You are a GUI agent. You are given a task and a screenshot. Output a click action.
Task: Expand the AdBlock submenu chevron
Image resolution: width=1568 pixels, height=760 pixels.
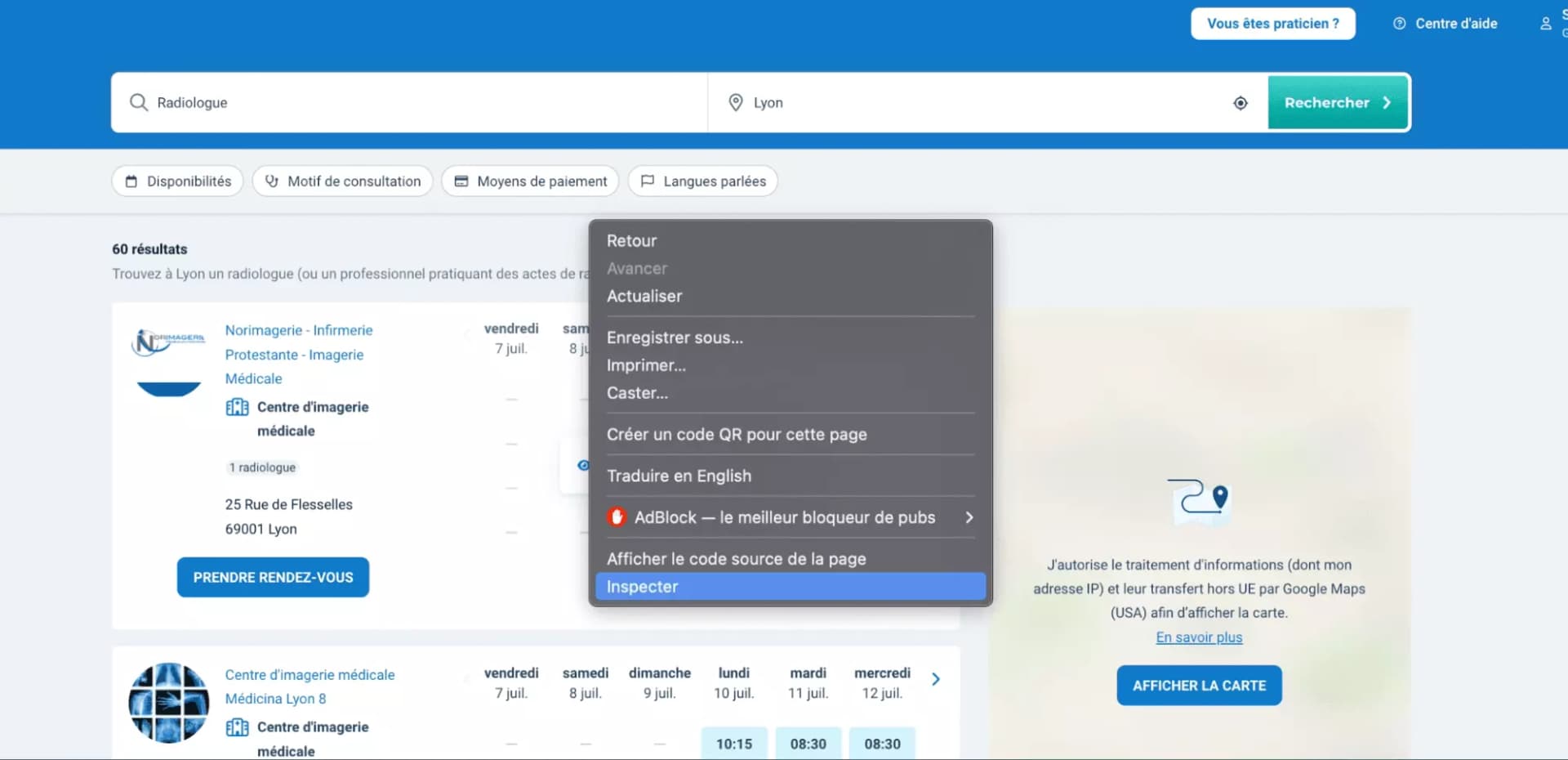pyautogui.click(x=969, y=516)
